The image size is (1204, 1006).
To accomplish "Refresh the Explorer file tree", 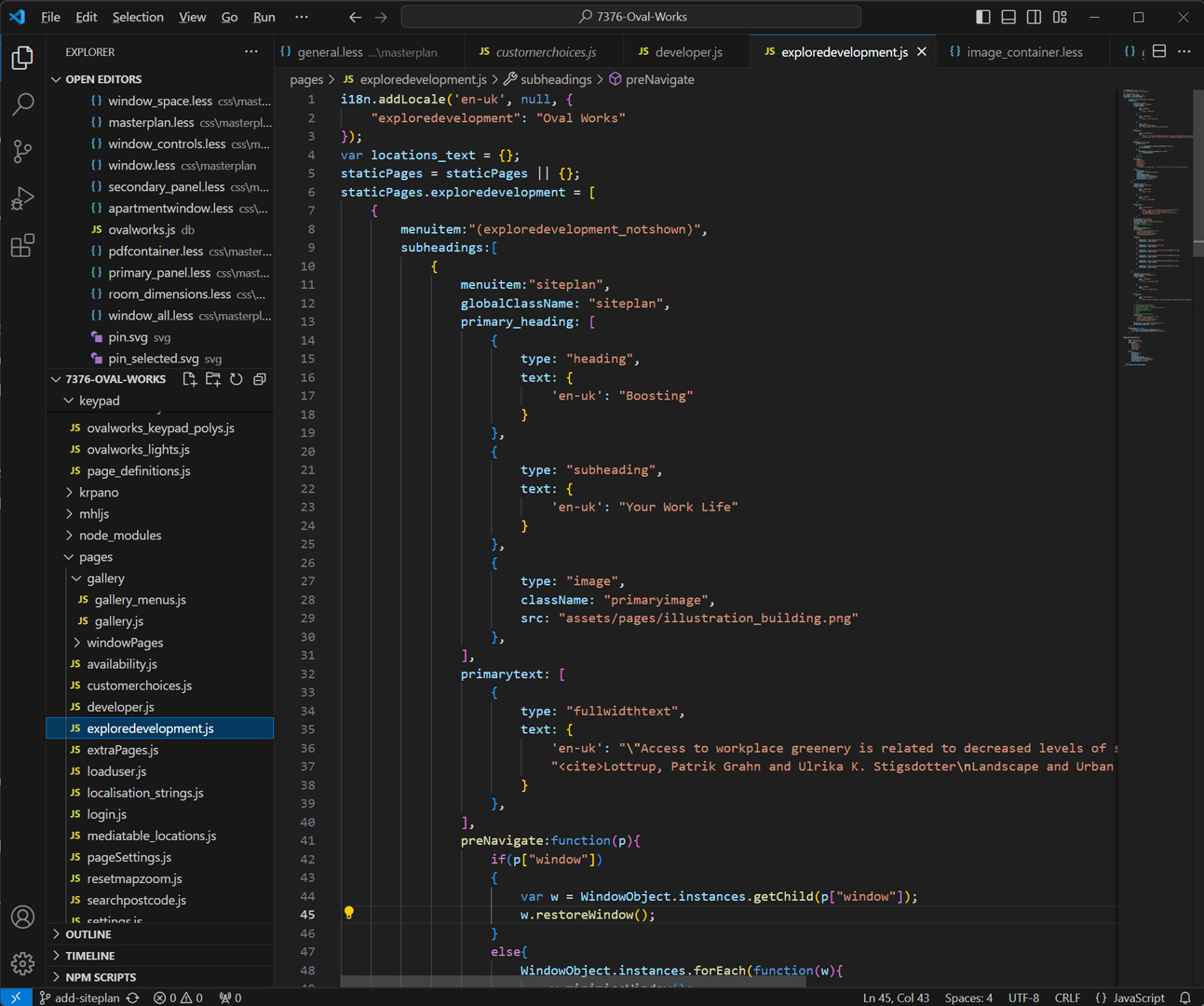I will pos(237,379).
